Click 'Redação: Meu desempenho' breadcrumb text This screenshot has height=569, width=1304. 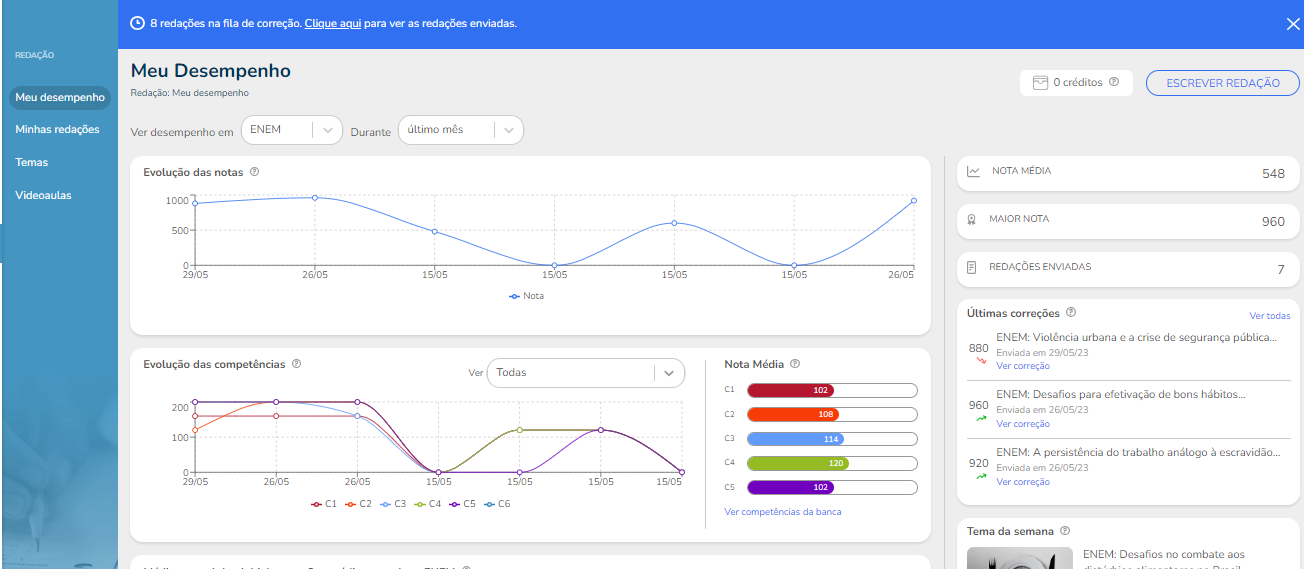coord(190,93)
